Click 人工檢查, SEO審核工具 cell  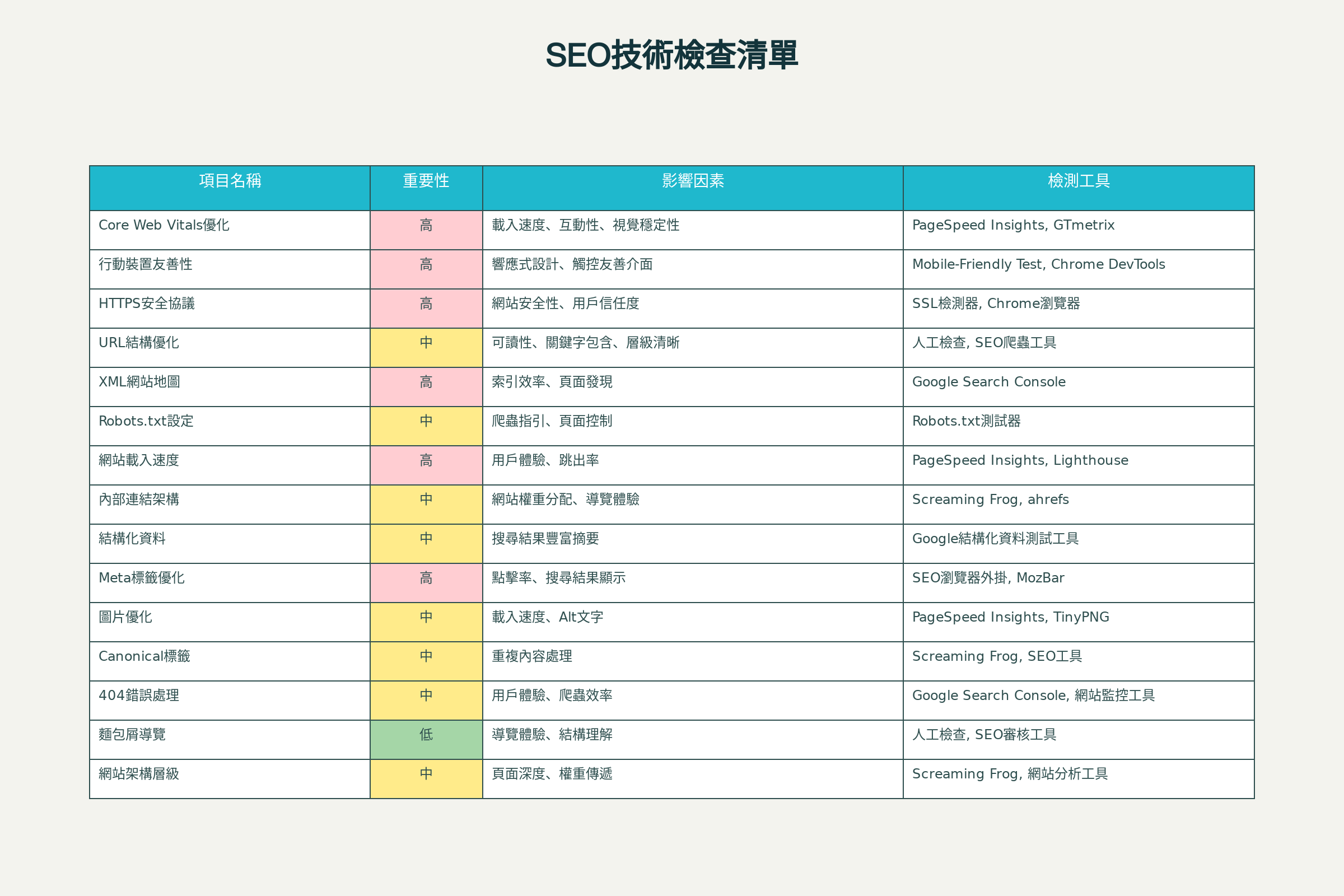(1079, 739)
